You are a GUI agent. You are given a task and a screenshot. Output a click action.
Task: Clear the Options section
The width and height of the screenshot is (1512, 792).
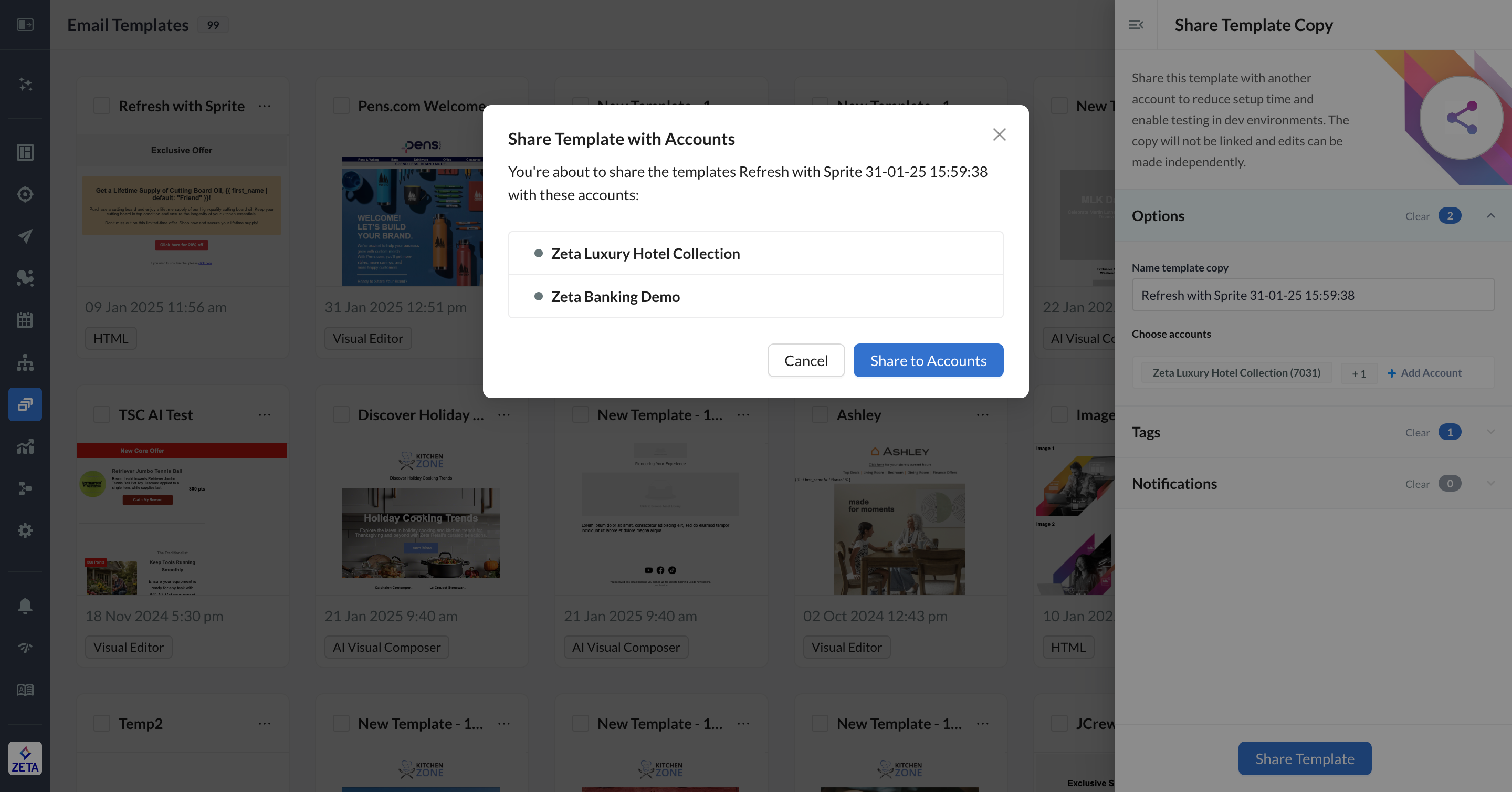click(1417, 216)
